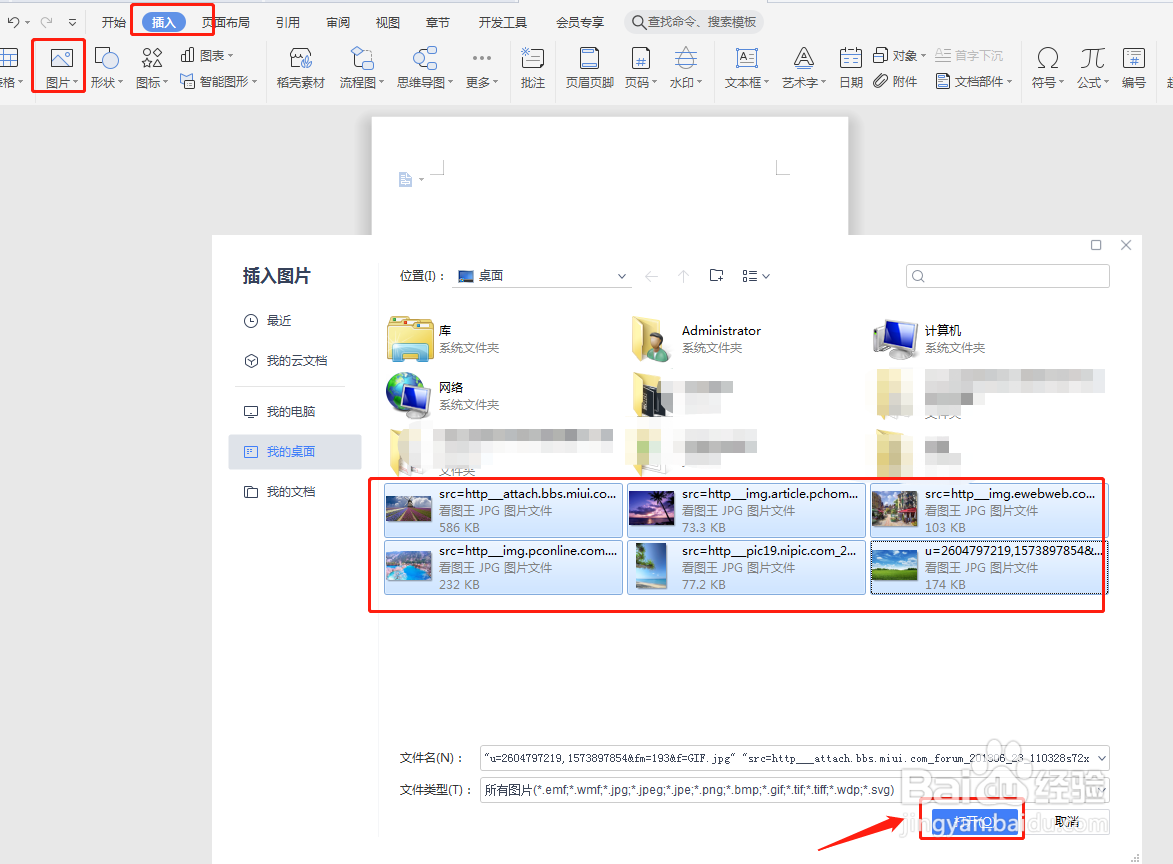
Task: Open the 视图 tab
Action: pyautogui.click(x=388, y=22)
